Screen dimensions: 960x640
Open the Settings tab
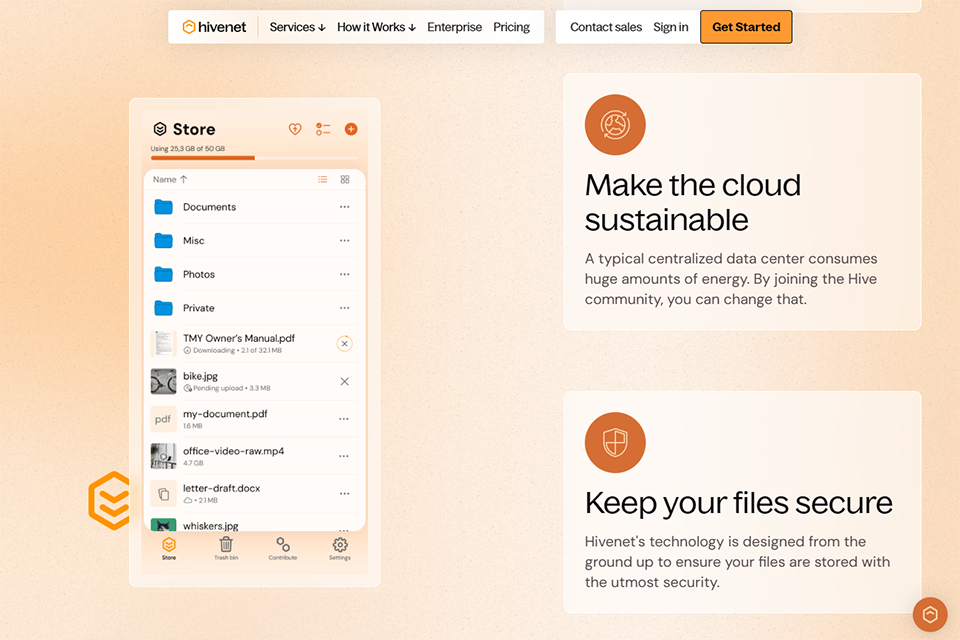340,548
